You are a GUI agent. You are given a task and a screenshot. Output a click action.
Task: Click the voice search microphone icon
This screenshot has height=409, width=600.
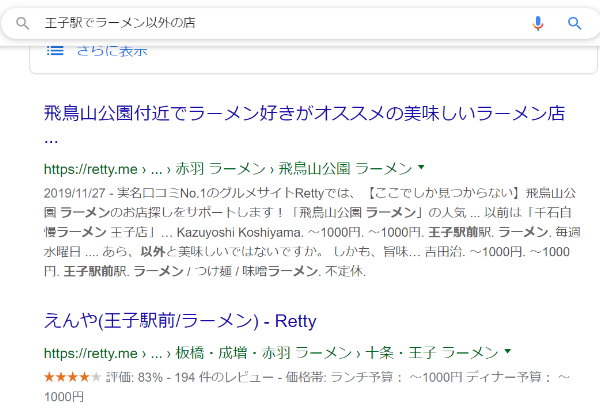click(x=538, y=23)
